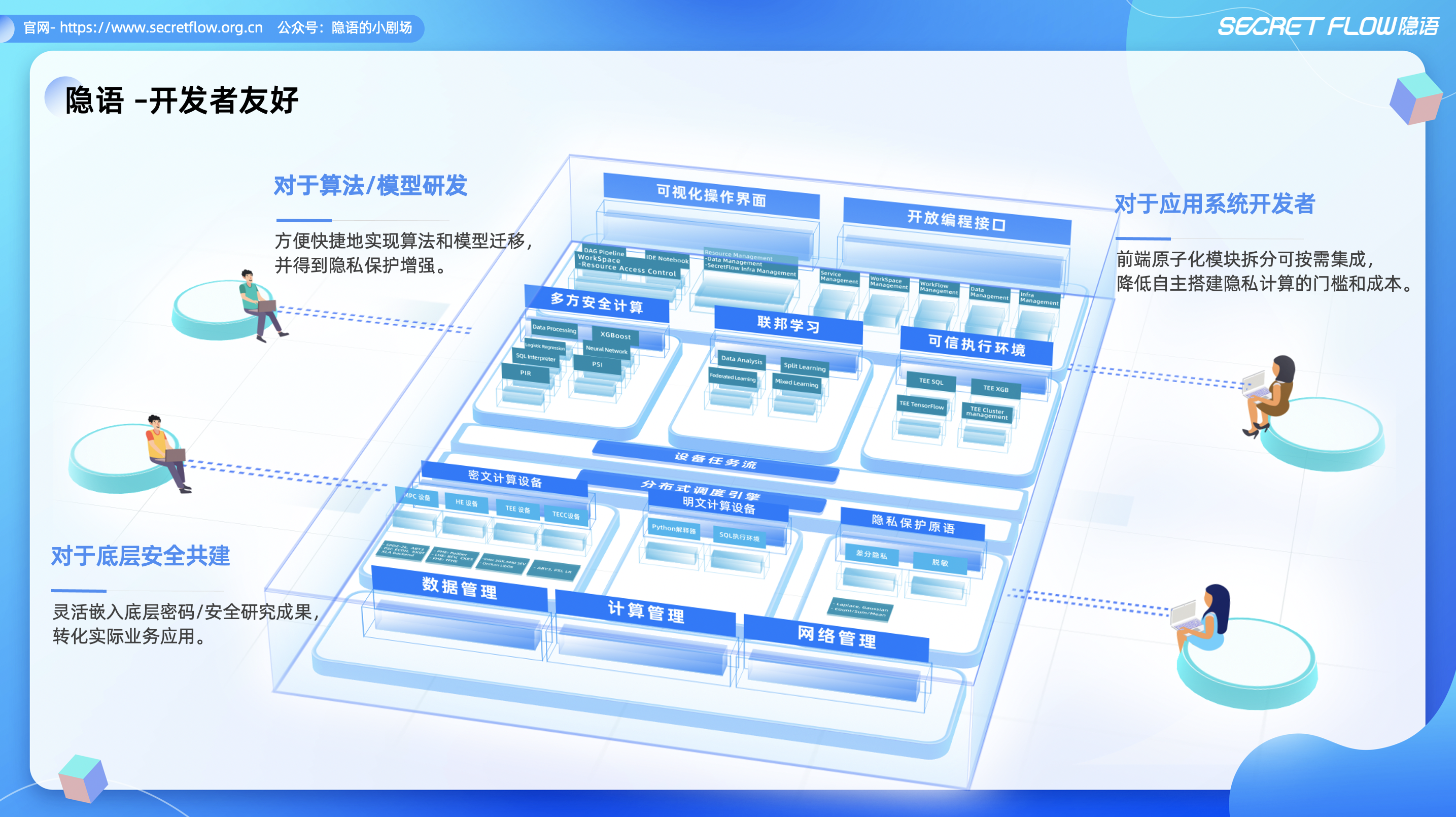Select the 可视化操作界面 panel
1456x817 pixels.
(711, 196)
